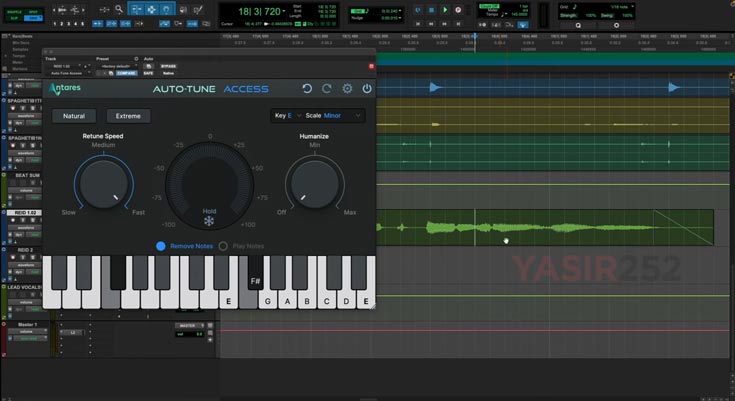This screenshot has height=401, width=735.
Task: Click the REID 1.02 green audio clip
Action: point(545,227)
